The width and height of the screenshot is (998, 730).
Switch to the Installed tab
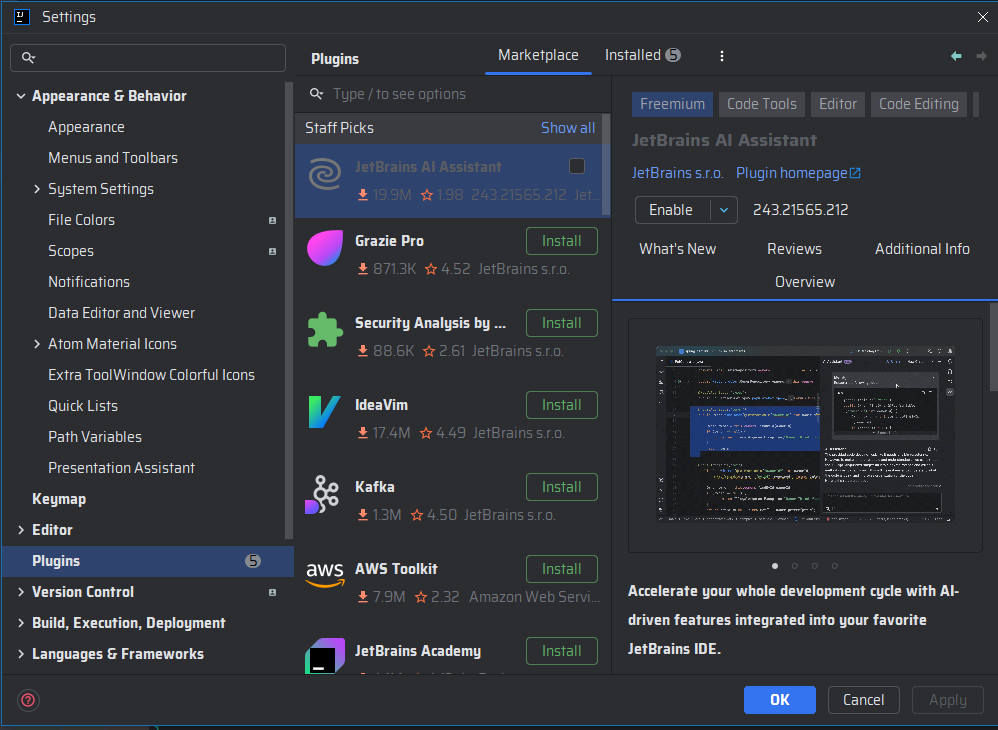click(643, 55)
